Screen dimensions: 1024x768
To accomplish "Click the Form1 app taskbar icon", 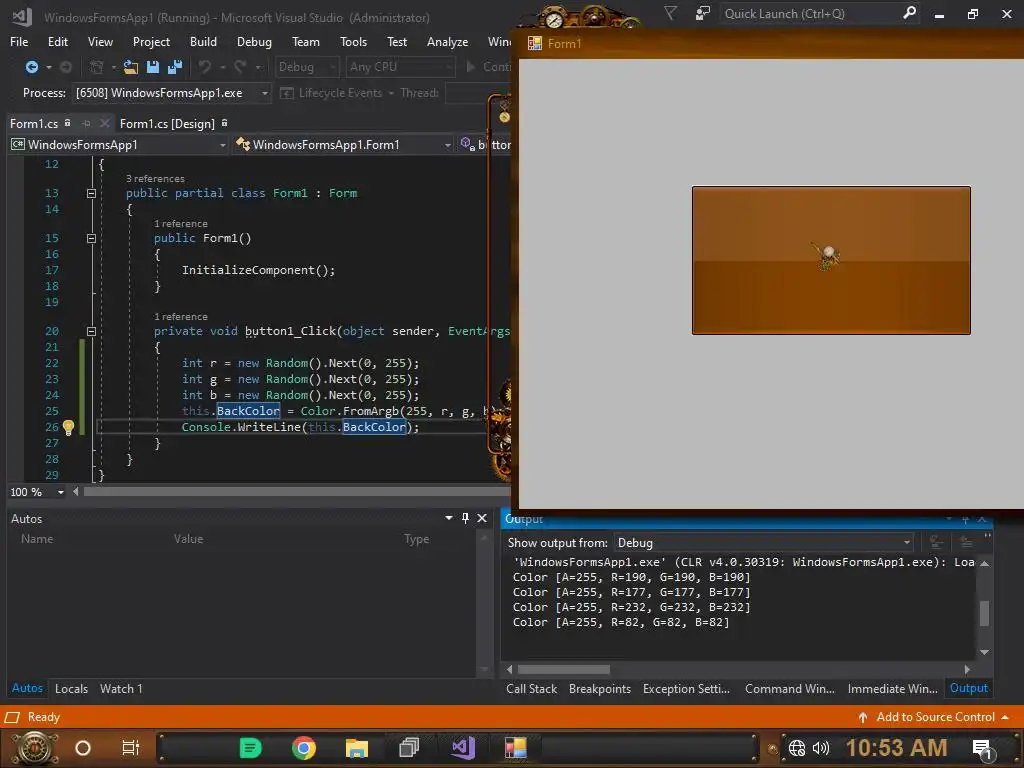I will (515, 748).
